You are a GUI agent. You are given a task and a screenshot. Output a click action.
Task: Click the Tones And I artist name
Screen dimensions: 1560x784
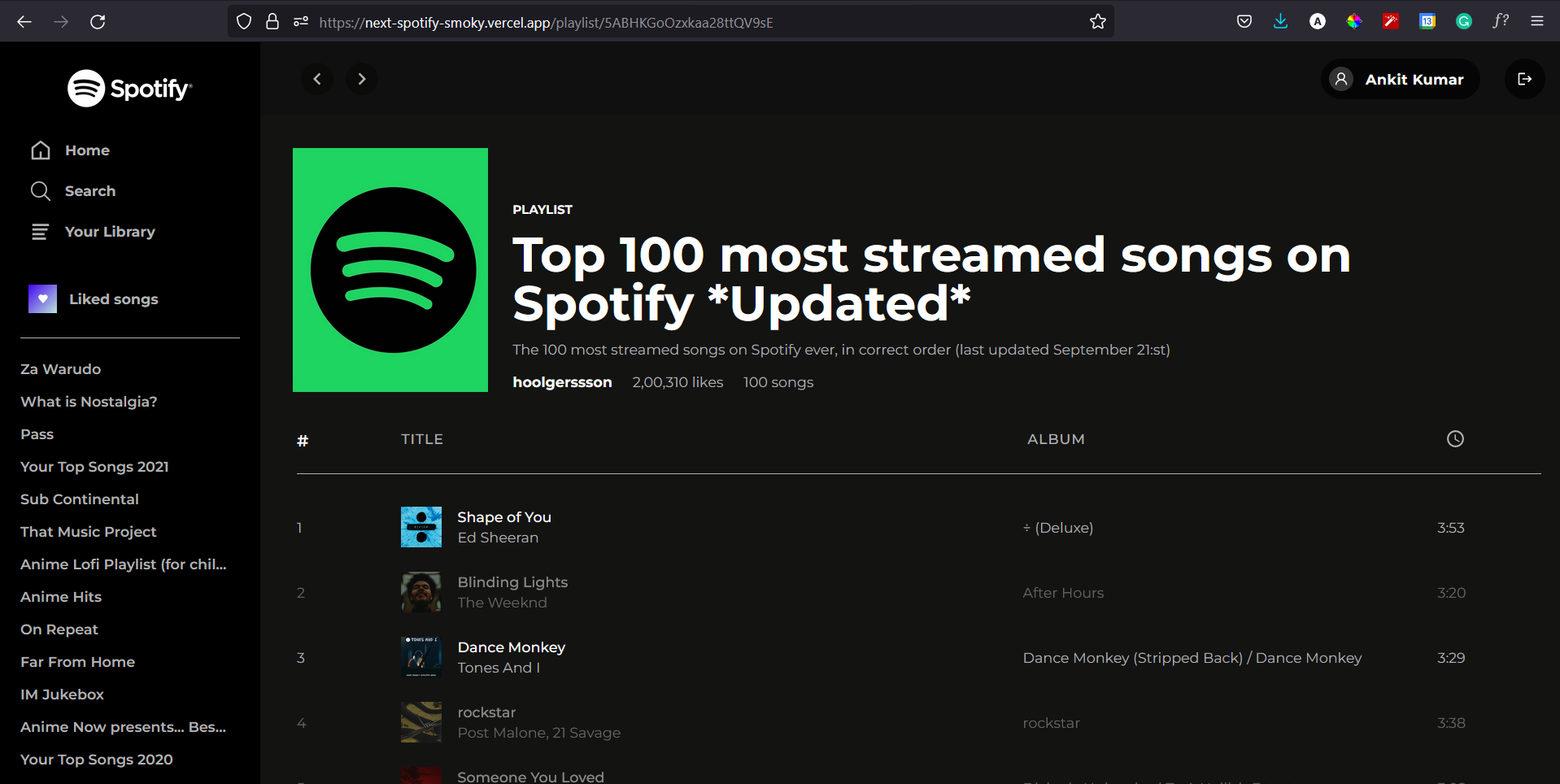coord(499,668)
